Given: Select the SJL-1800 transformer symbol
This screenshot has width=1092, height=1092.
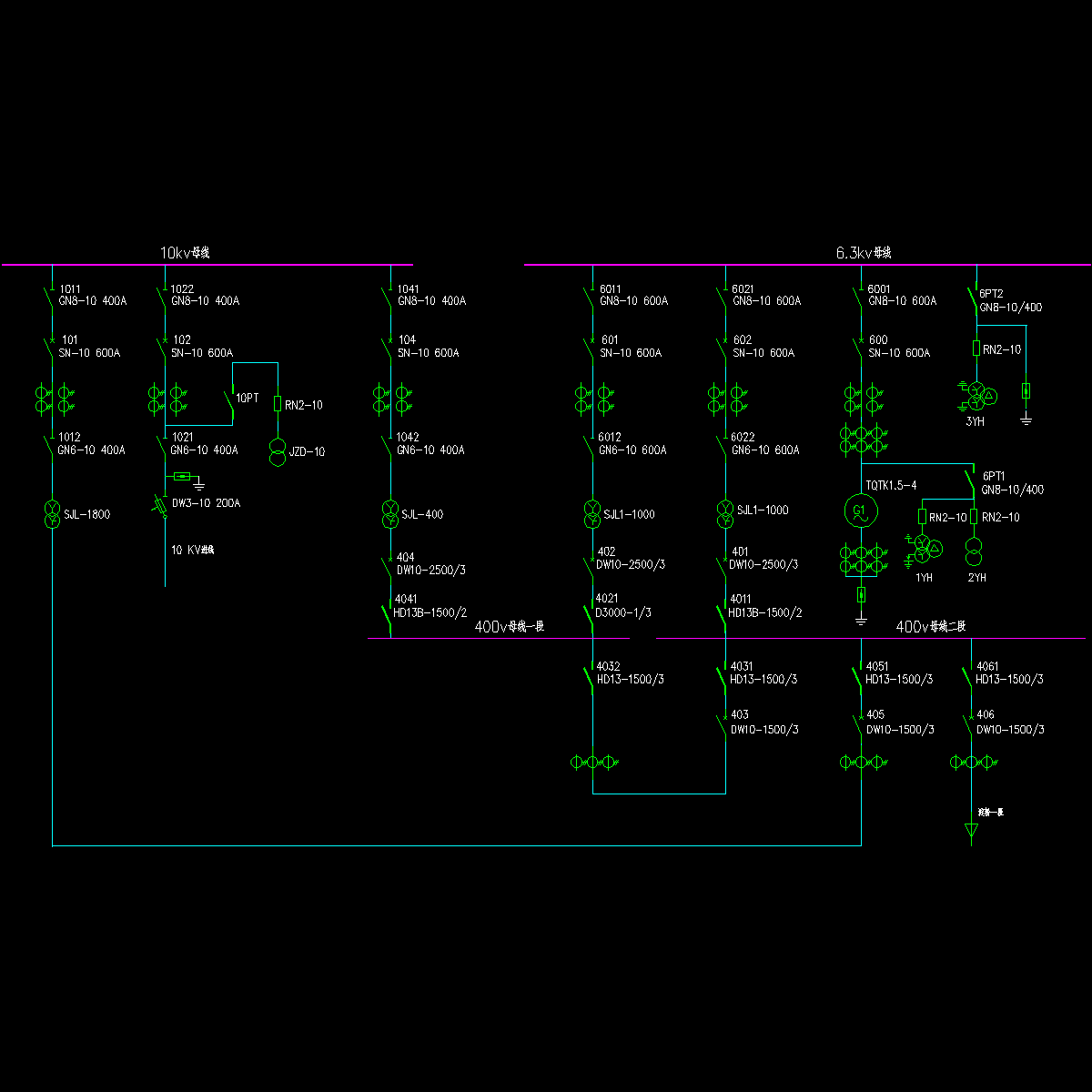Looking at the screenshot, I should coord(53,514).
